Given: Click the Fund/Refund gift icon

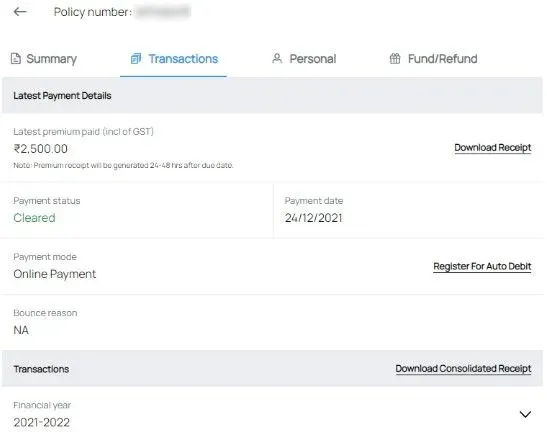Looking at the screenshot, I should (395, 58).
